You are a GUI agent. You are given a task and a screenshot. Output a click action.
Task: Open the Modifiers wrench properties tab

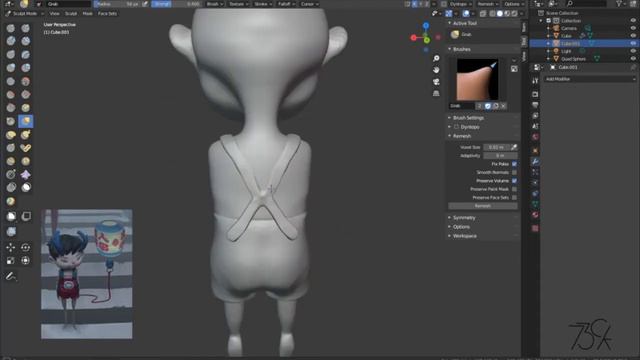point(535,162)
